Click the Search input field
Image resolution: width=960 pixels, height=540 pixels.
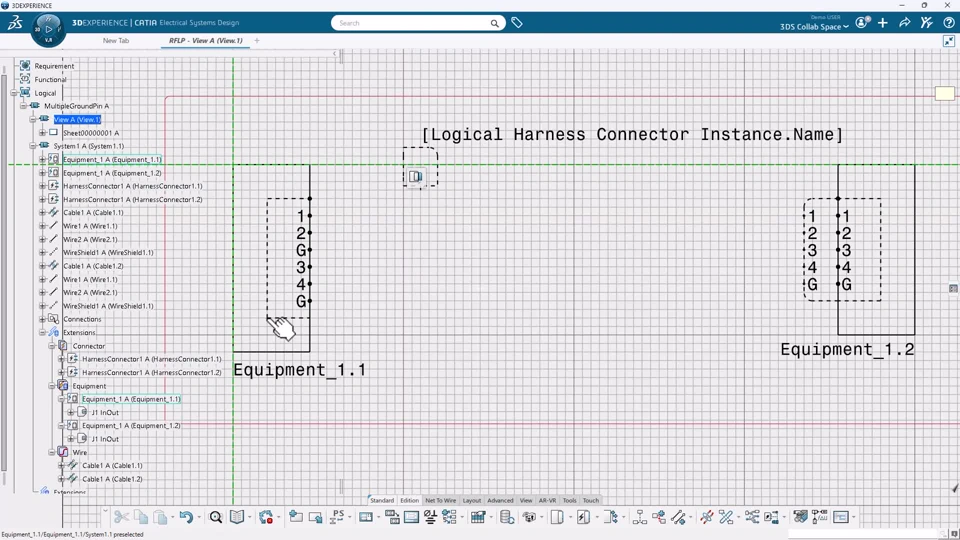[x=410, y=23]
